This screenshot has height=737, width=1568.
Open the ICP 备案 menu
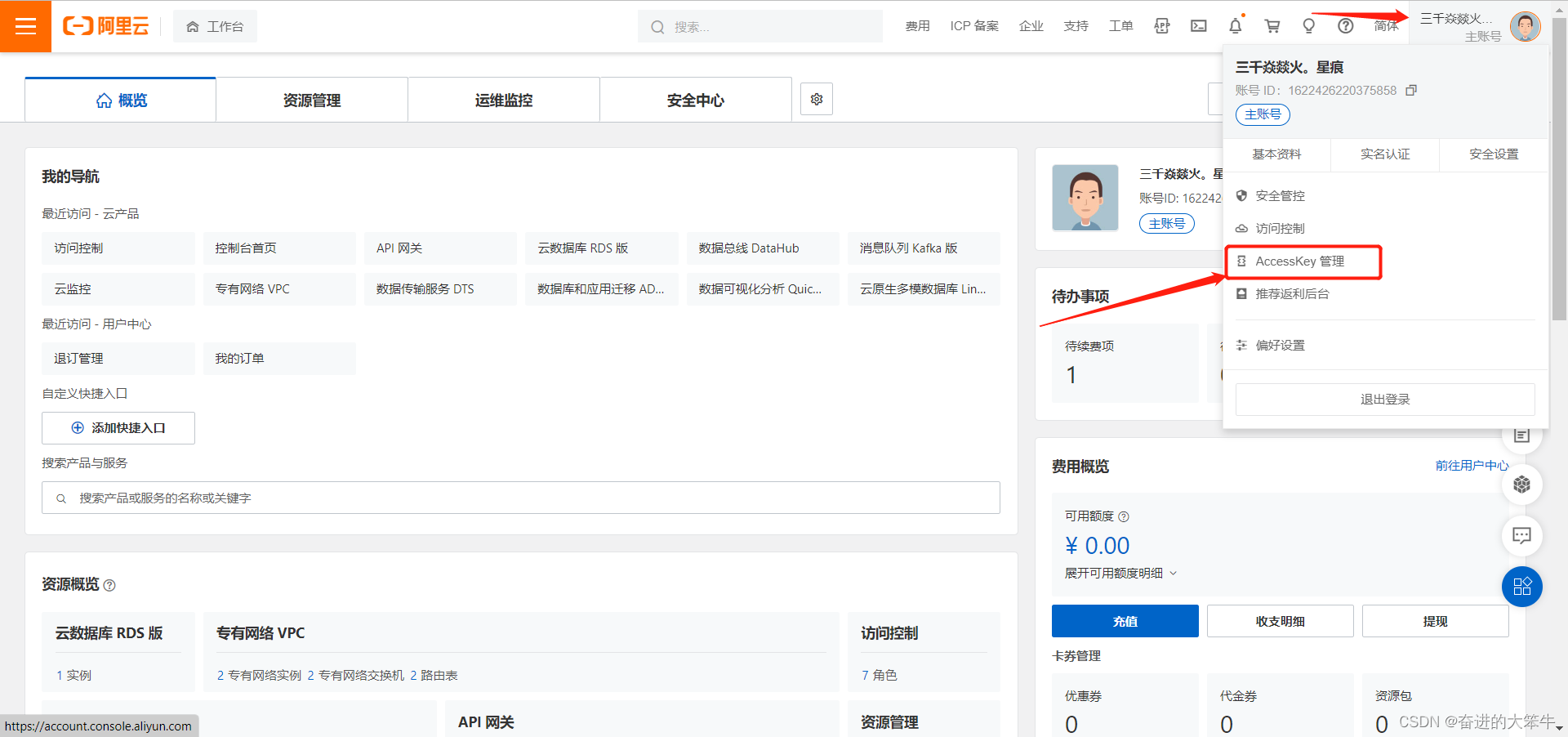click(974, 26)
